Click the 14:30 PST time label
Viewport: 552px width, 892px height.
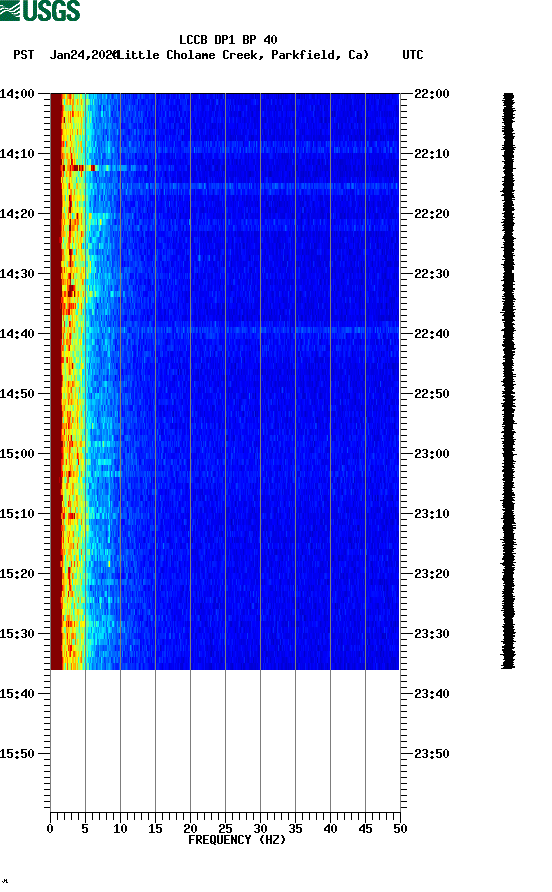point(17,274)
